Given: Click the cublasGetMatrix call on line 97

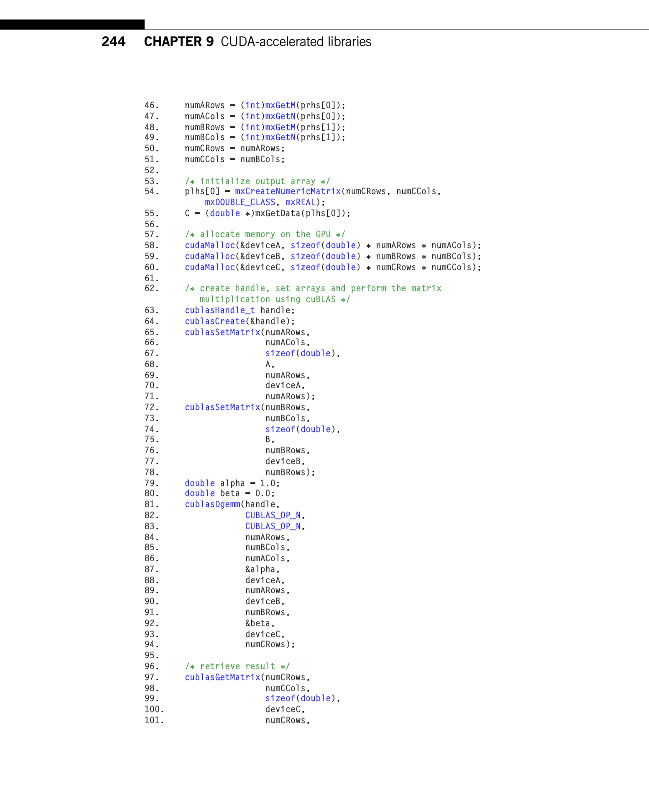Looking at the screenshot, I should click(222, 676).
